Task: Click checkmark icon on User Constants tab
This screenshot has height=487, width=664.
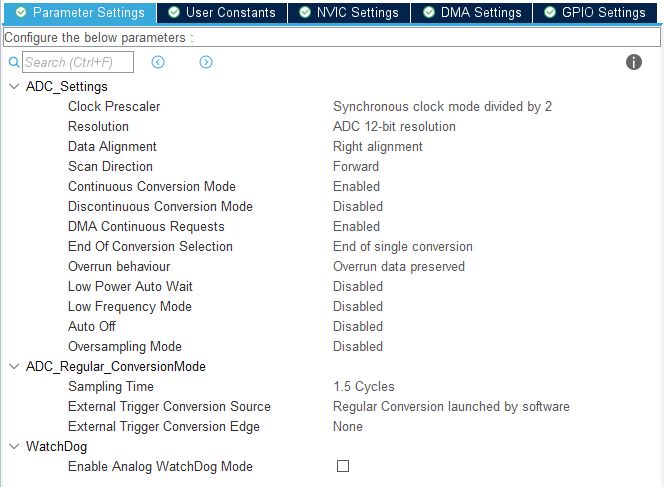Action: tap(175, 13)
